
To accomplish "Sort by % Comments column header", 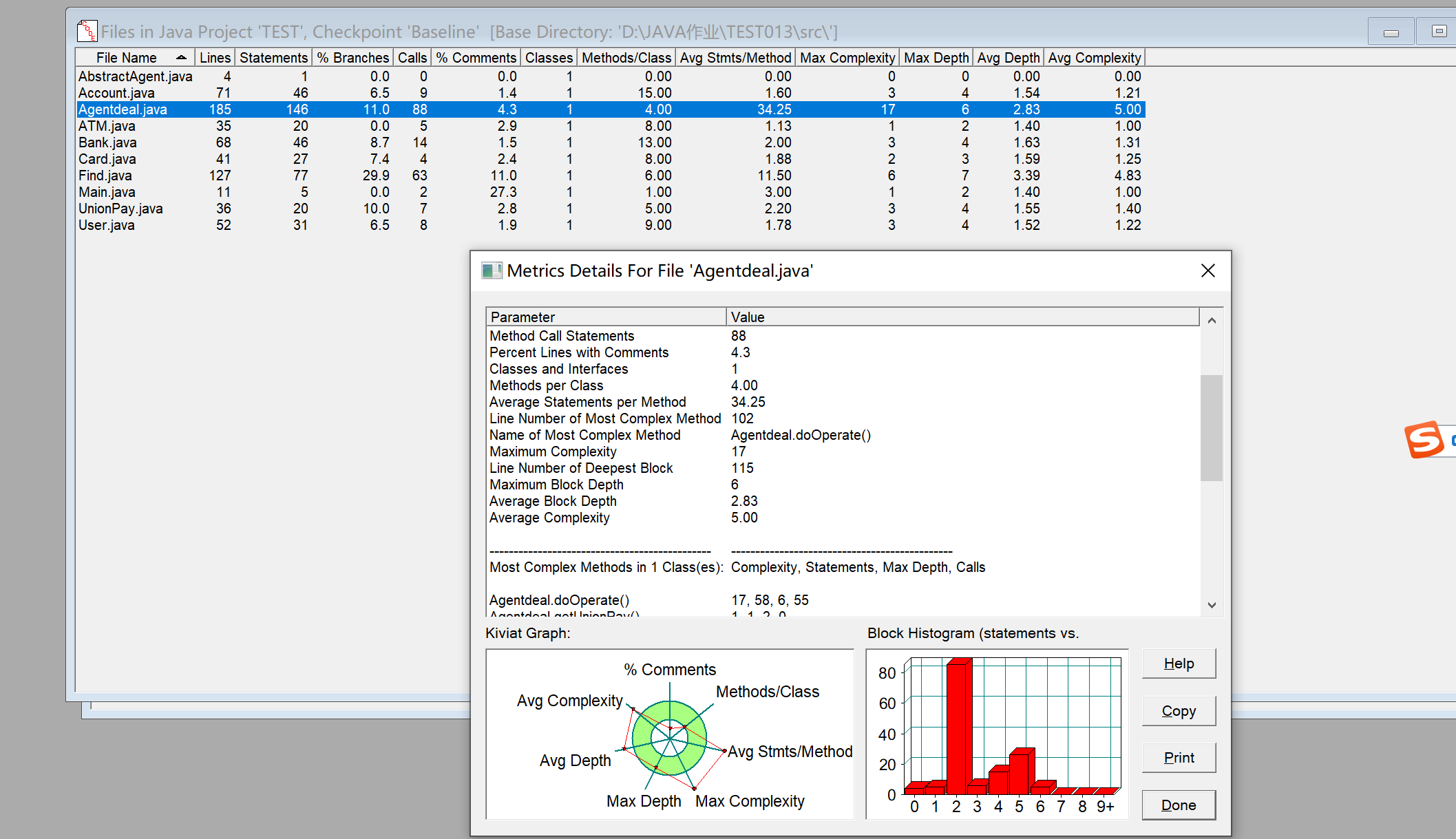I will 476,58.
